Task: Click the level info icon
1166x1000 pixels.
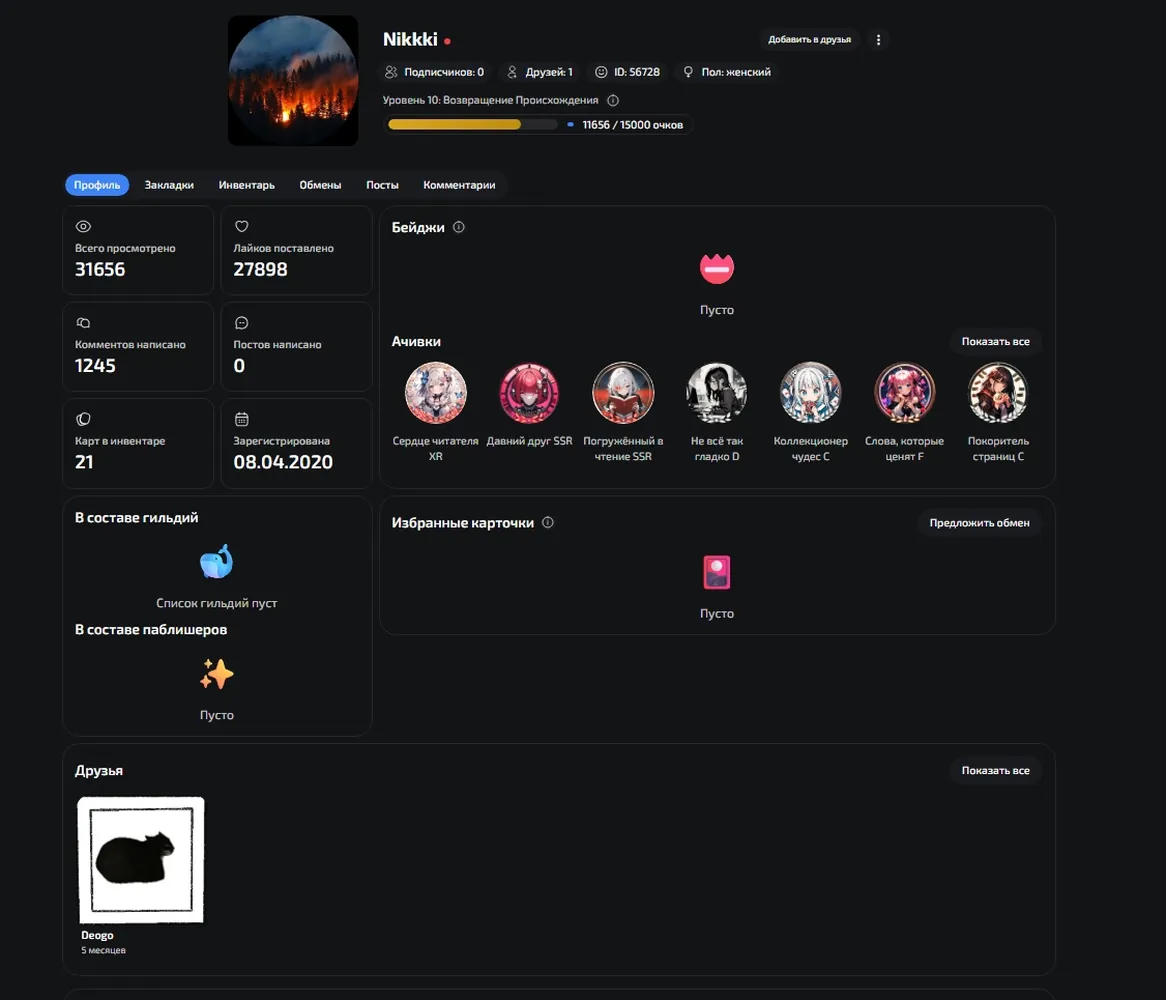Action: click(x=613, y=100)
